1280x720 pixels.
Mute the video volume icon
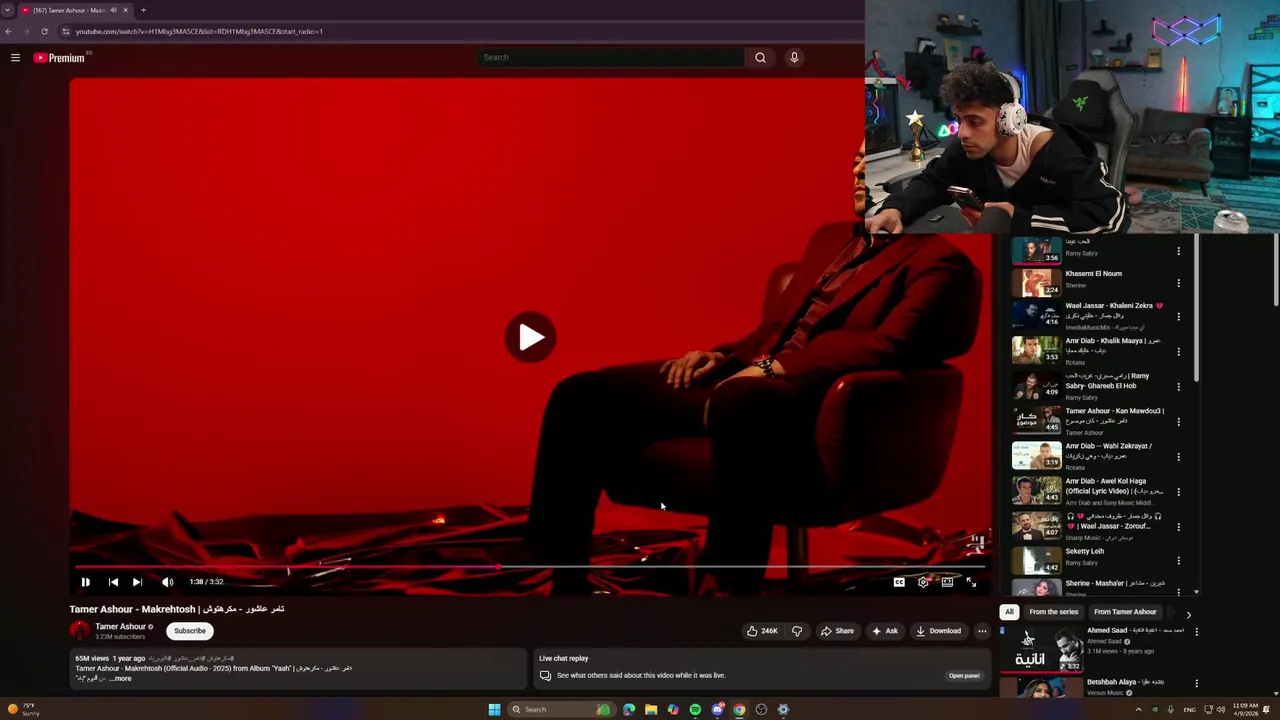168,582
